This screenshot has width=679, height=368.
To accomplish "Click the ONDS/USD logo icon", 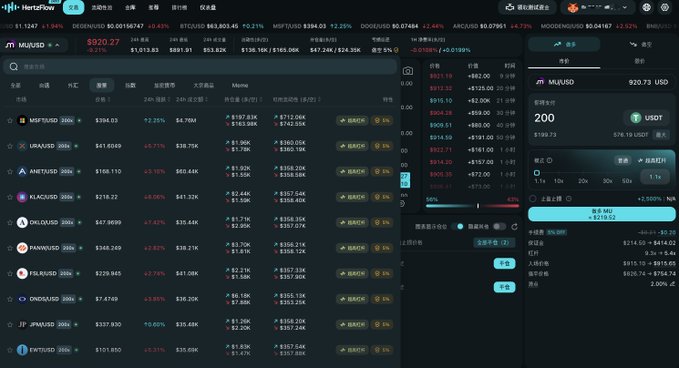I will click(x=22, y=299).
